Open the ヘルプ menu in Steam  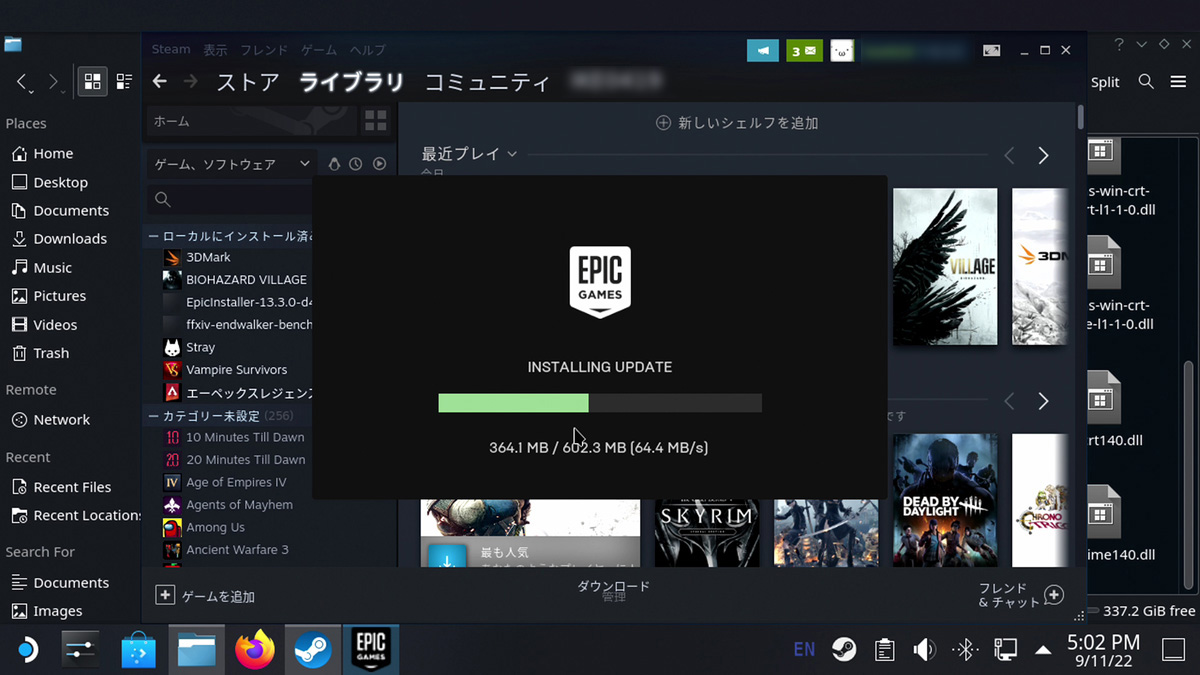point(367,50)
